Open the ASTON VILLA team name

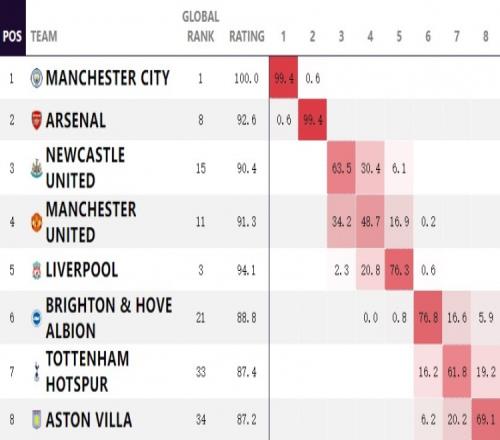click(x=89, y=419)
